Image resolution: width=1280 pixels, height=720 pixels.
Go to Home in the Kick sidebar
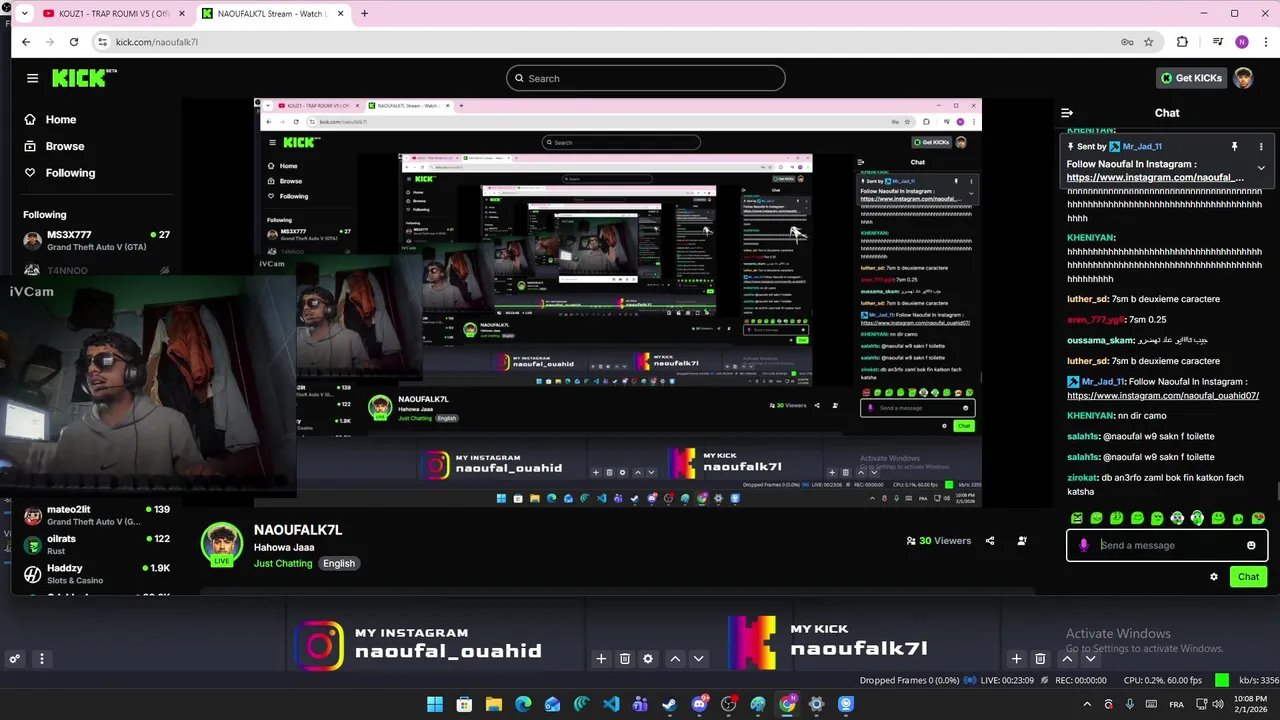coord(50,119)
